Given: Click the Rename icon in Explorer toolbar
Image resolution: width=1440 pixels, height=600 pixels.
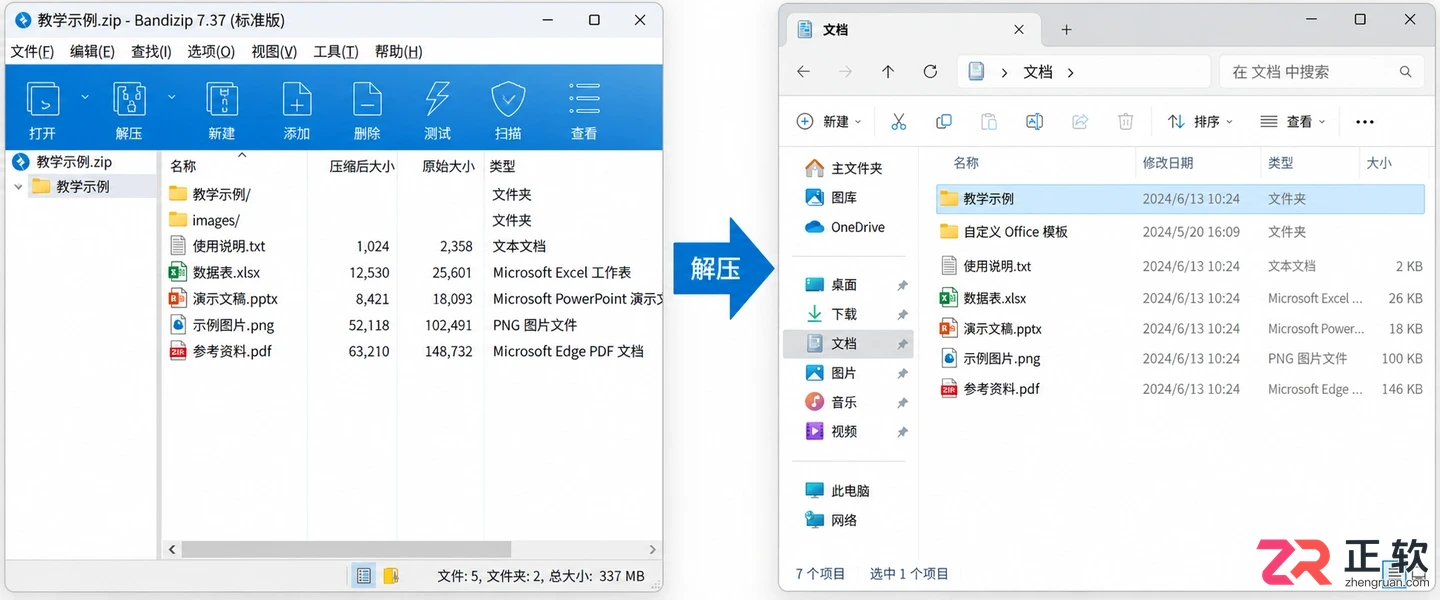Looking at the screenshot, I should click(x=1035, y=121).
